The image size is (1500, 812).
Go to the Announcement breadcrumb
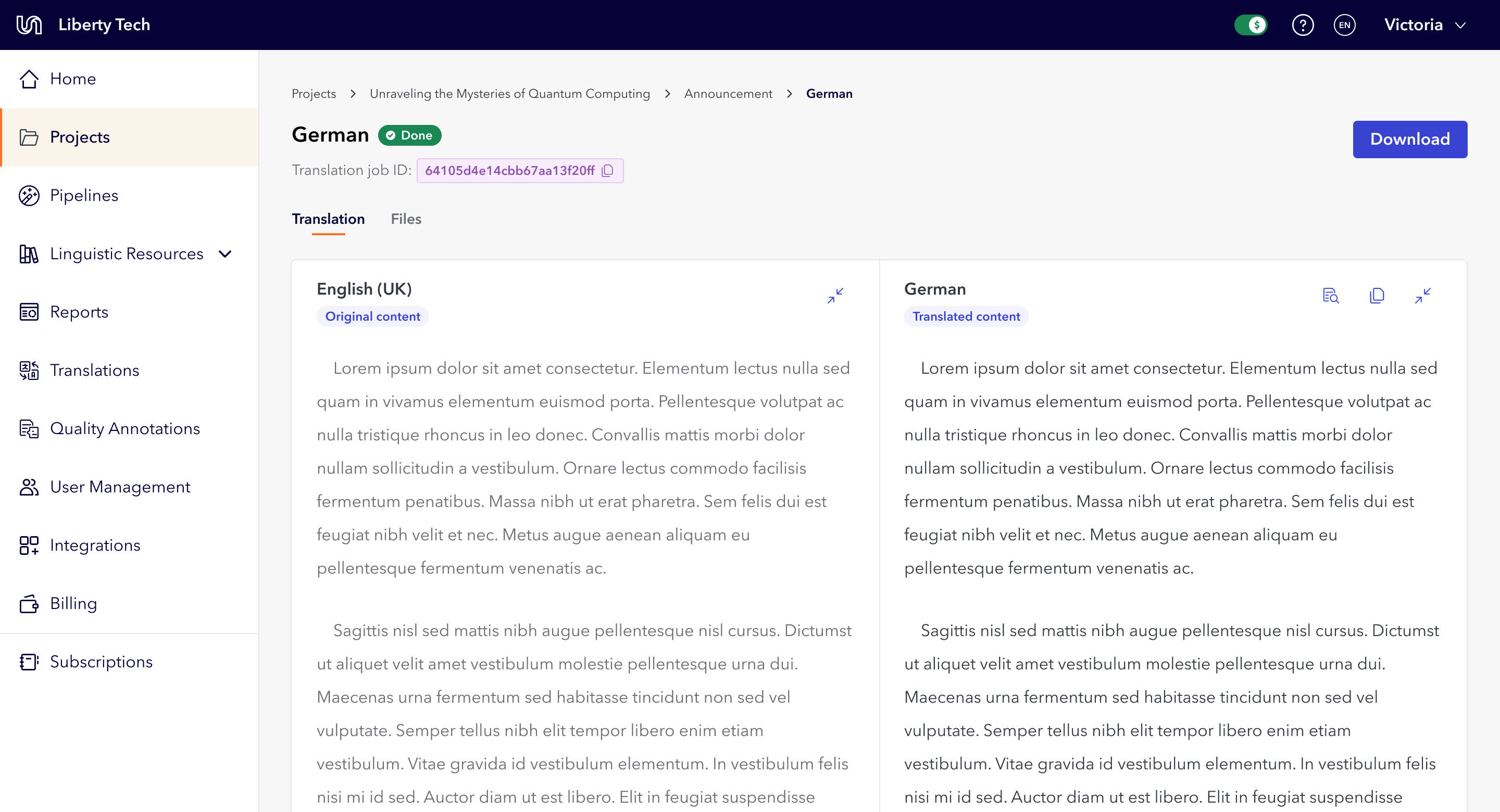(x=728, y=94)
